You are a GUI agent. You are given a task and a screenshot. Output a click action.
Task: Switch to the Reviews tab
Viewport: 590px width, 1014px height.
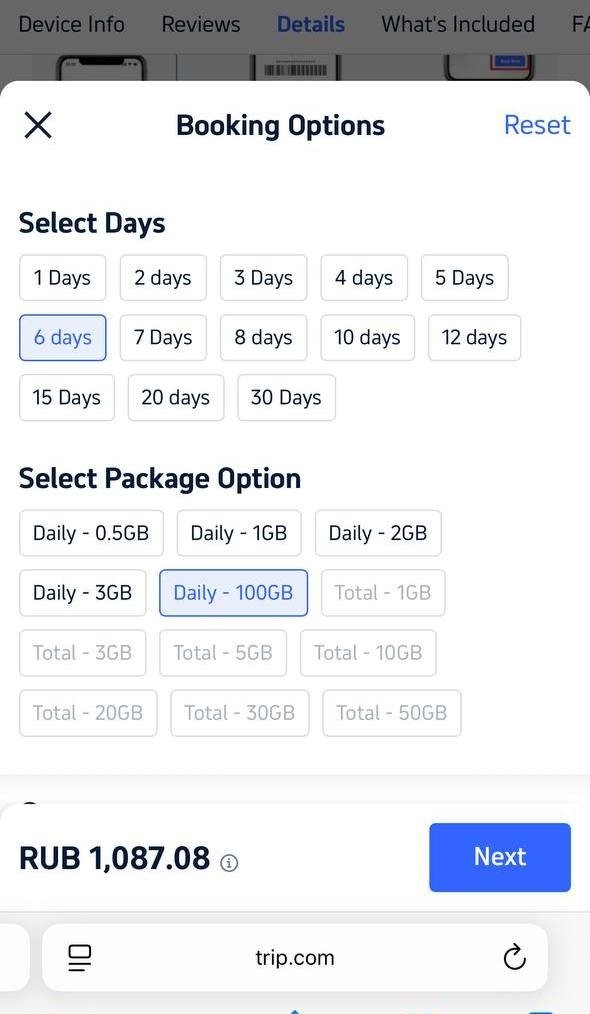coord(201,25)
